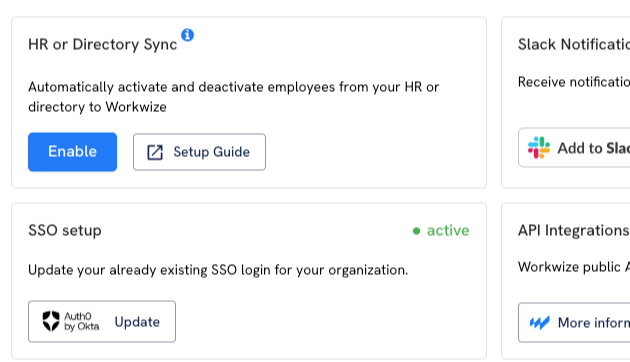Update the Auth0 by Okta SSO
This screenshot has height=362, width=630.
[102, 321]
